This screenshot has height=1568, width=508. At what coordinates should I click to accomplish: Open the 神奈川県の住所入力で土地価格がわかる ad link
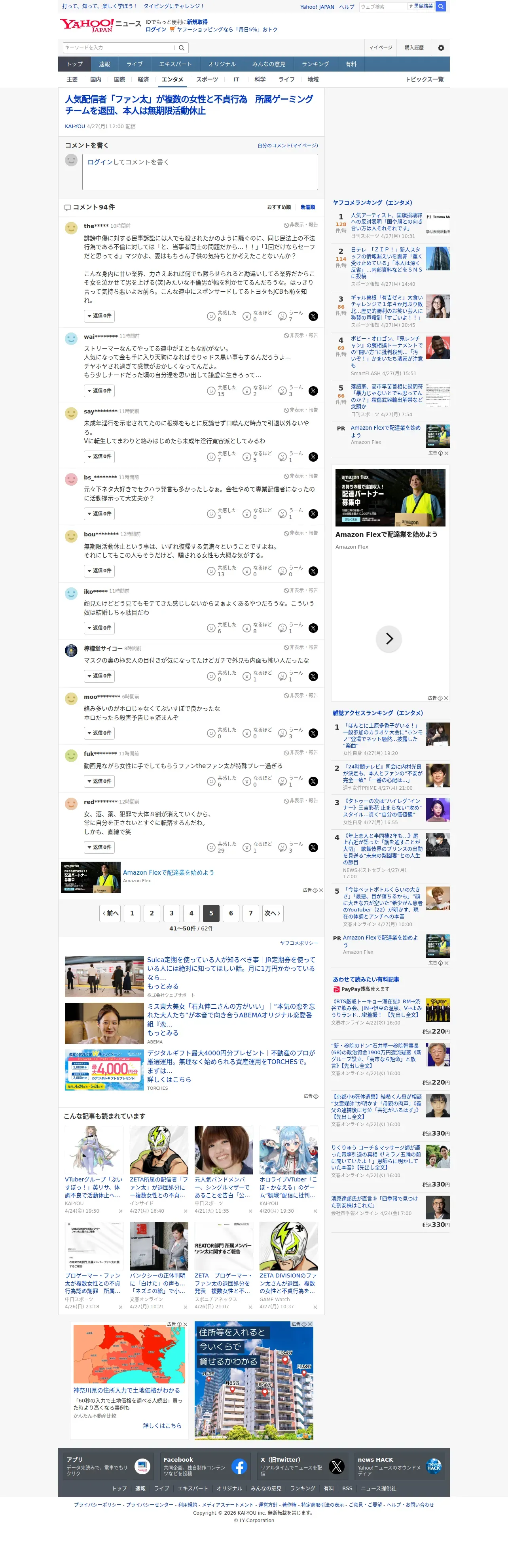coord(127,1391)
